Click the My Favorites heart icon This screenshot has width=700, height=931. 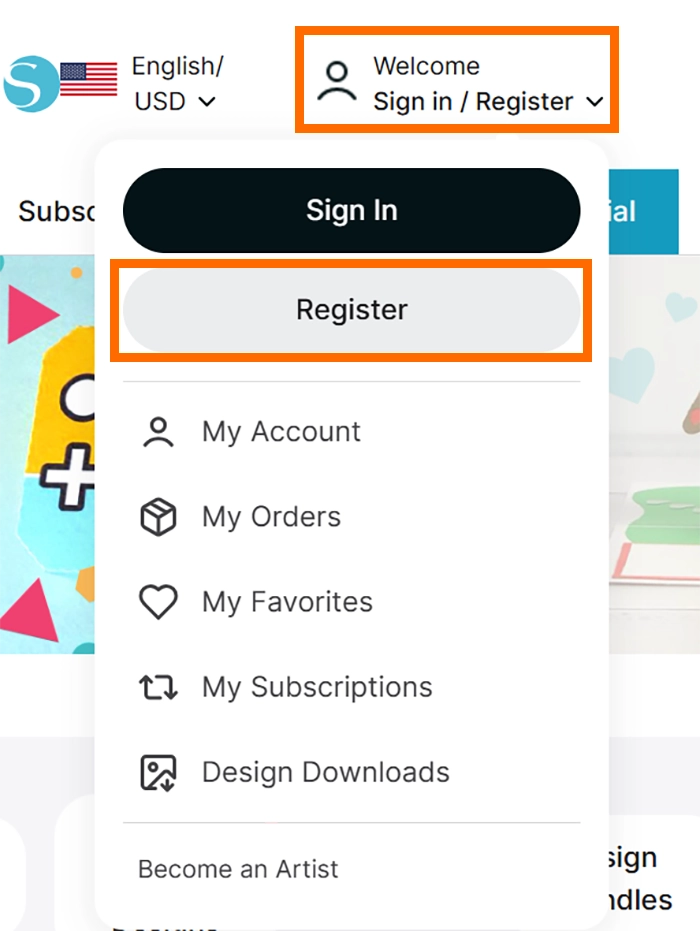158,602
